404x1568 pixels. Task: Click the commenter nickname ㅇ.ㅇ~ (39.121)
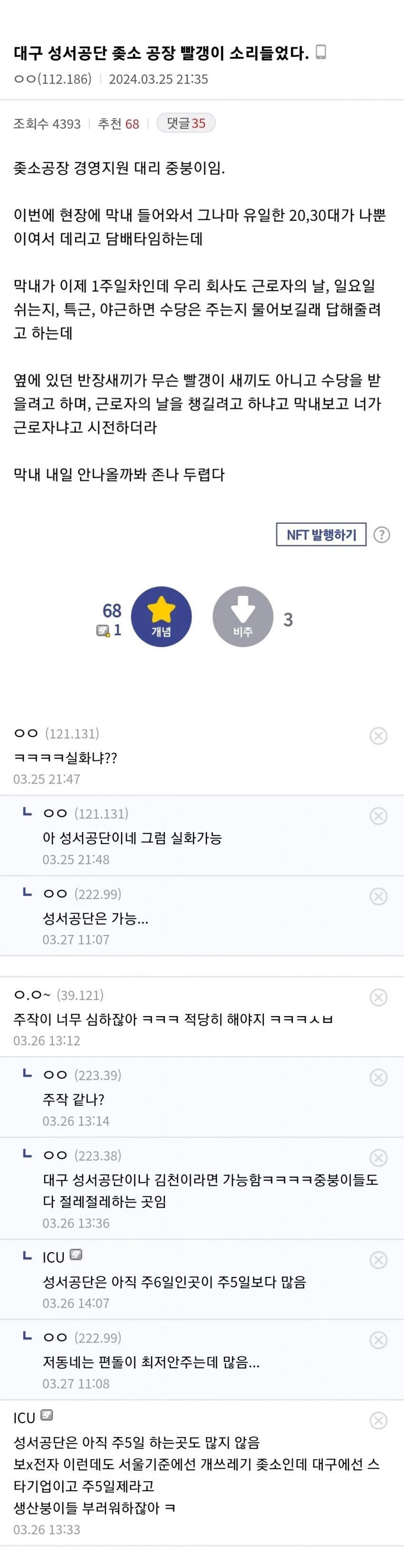58,995
